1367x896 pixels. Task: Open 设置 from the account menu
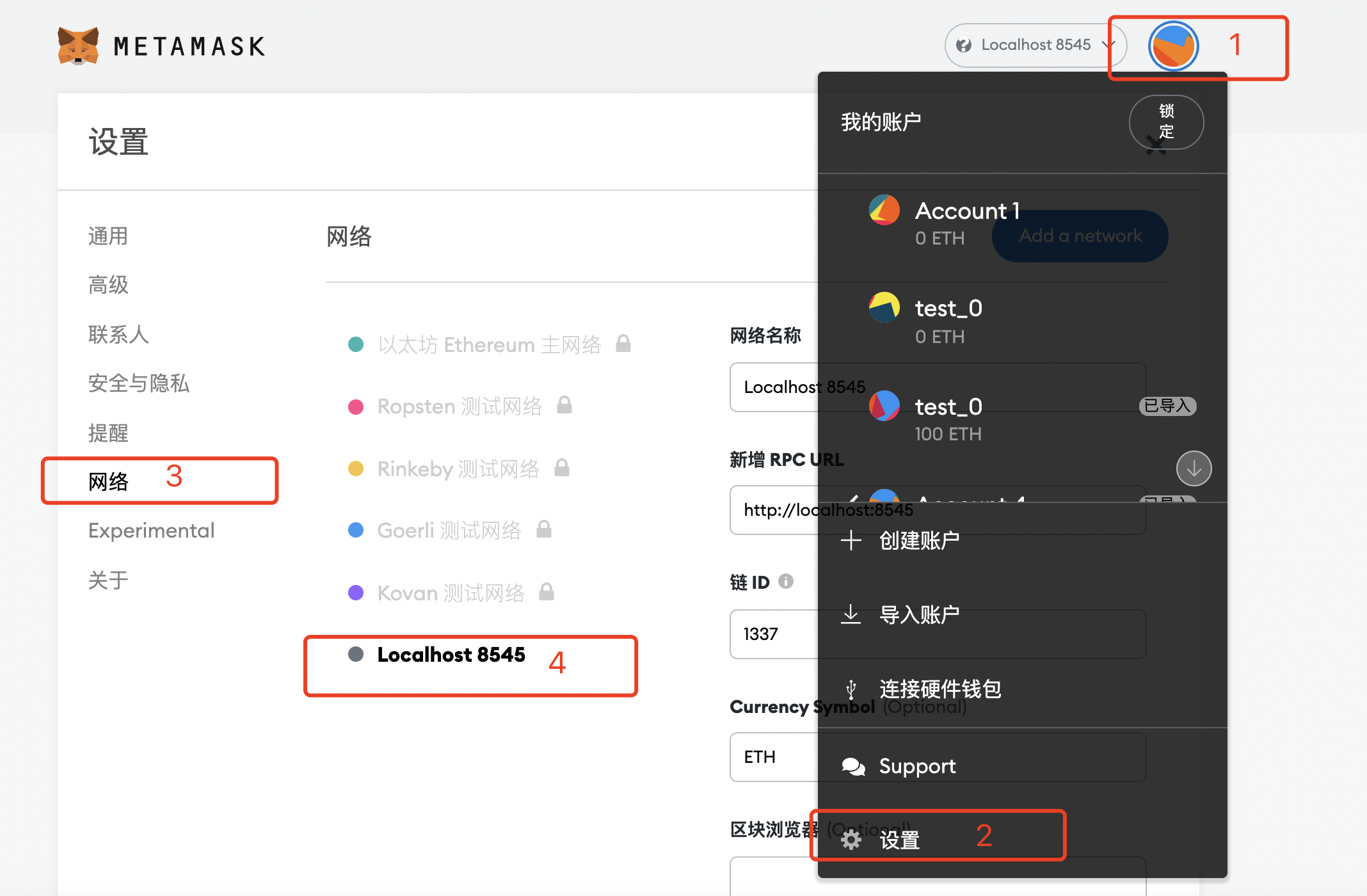[1022, 839]
